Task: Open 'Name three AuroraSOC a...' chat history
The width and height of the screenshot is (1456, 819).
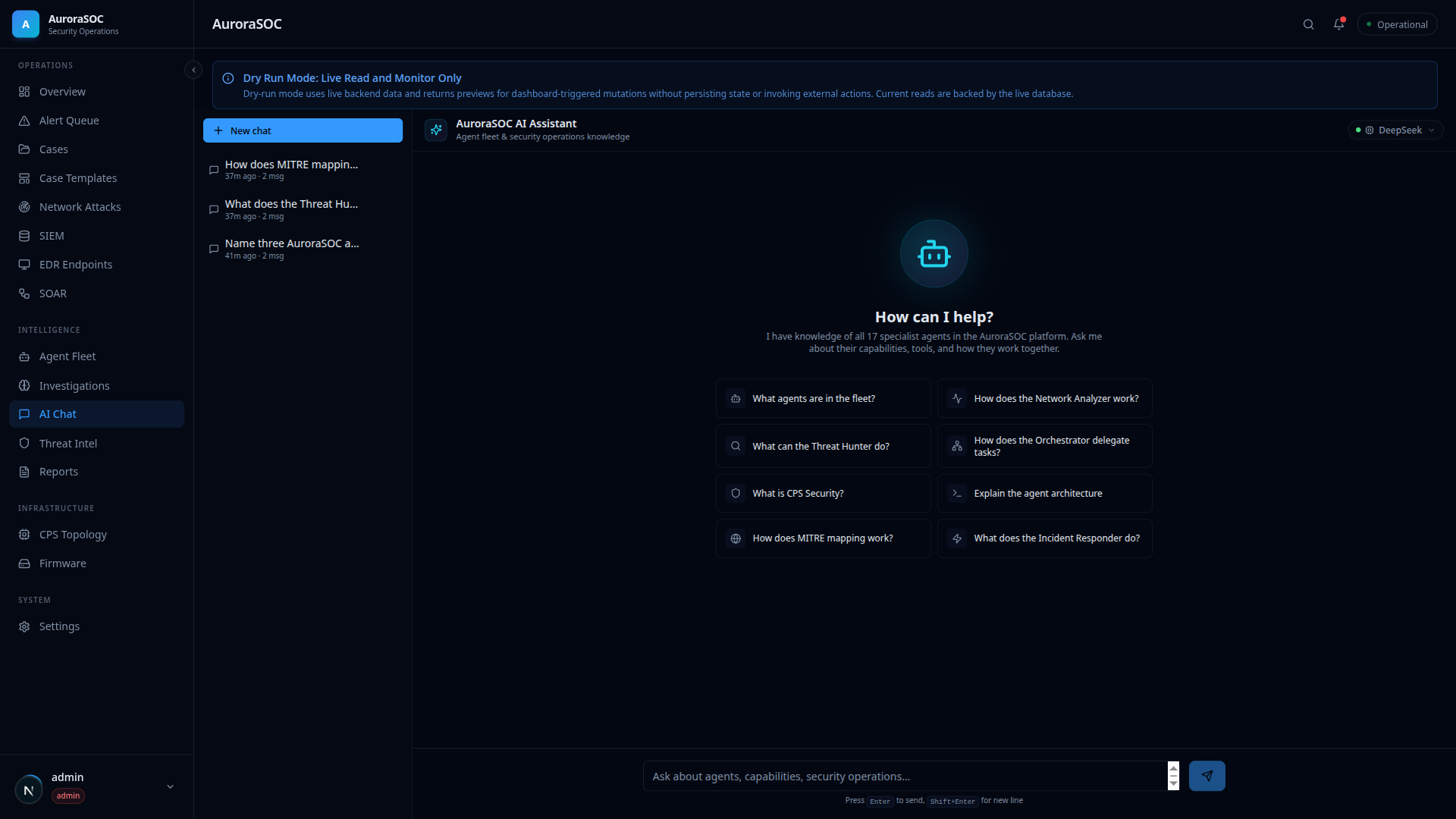Action: pyautogui.click(x=303, y=249)
